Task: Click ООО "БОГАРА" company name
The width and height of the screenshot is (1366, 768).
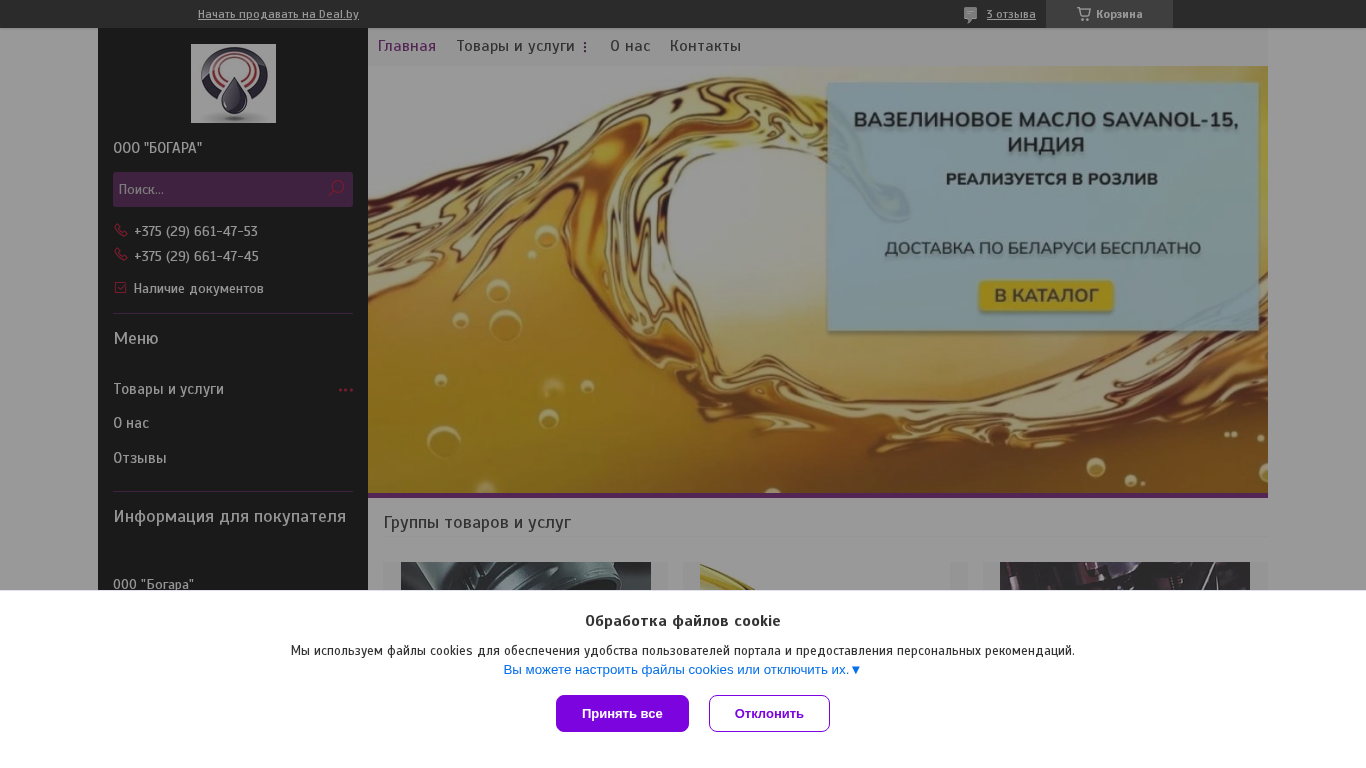Action: pos(158,148)
